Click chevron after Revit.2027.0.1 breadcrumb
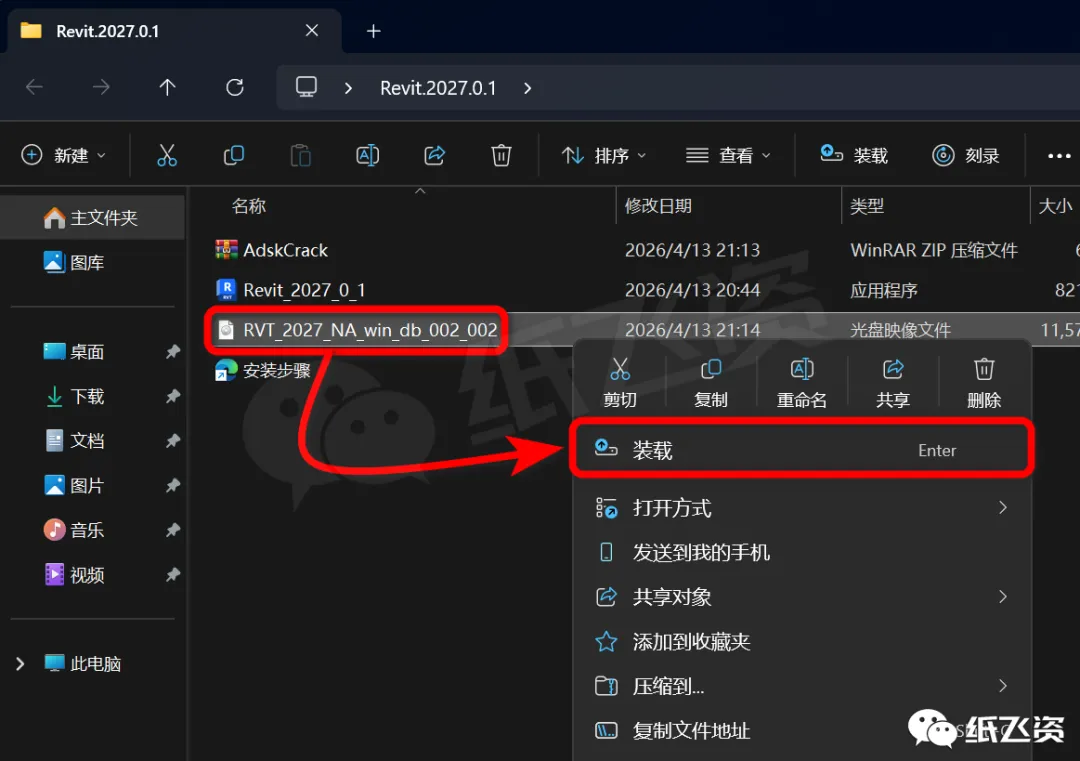Image resolution: width=1080 pixels, height=761 pixels. (527, 88)
